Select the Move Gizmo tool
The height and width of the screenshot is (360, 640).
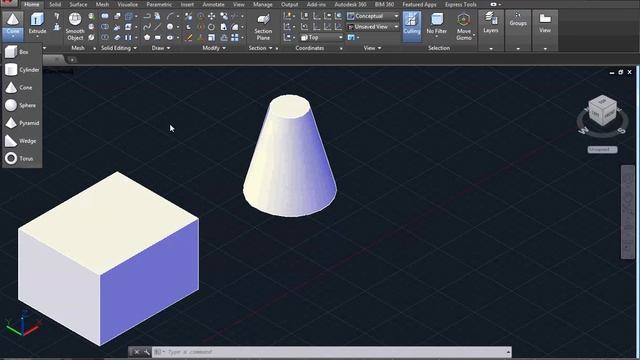point(464,26)
